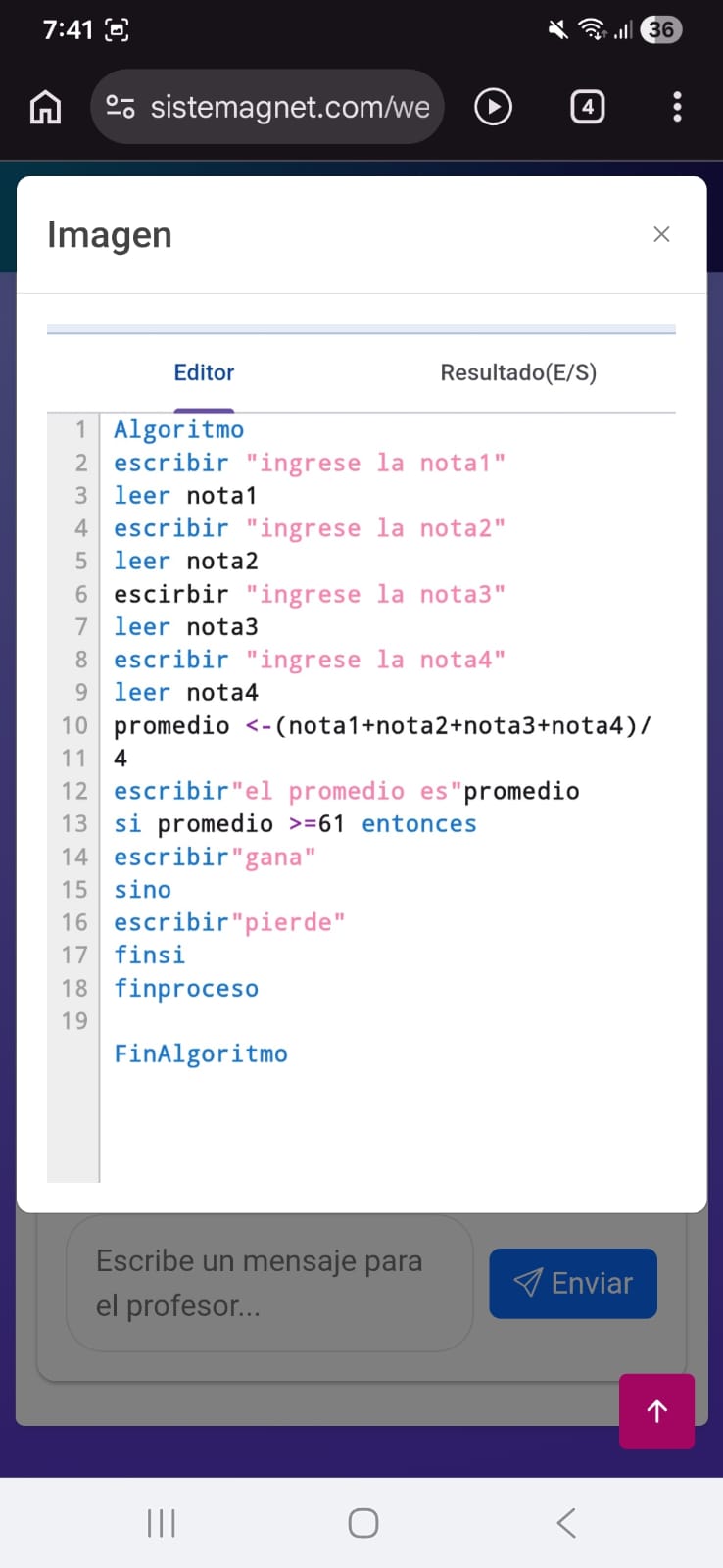Close the Imagen dialog

point(661,234)
